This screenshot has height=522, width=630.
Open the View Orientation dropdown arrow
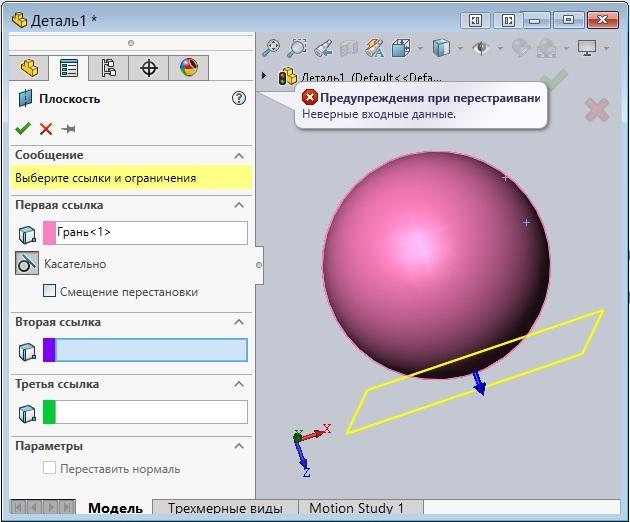pos(420,49)
